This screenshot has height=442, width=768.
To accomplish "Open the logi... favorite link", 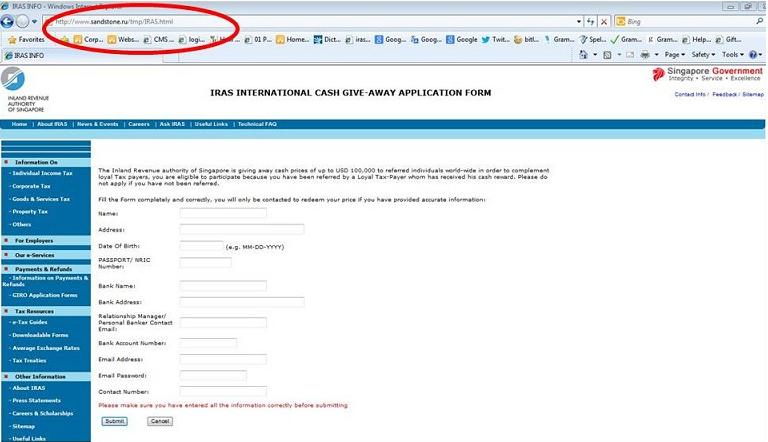I will click(192, 39).
